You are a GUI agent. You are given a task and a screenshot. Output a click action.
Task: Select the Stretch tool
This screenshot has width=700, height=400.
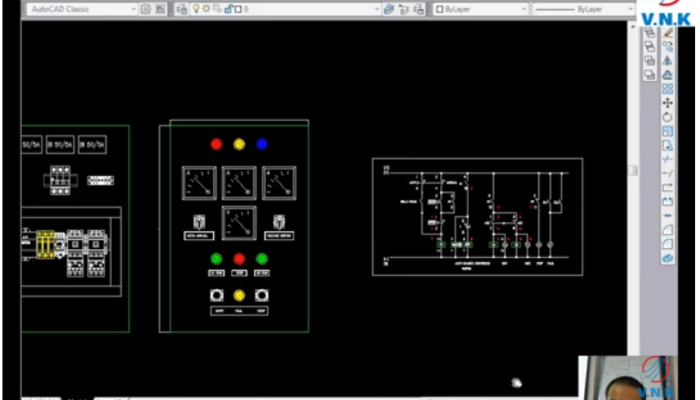point(667,146)
